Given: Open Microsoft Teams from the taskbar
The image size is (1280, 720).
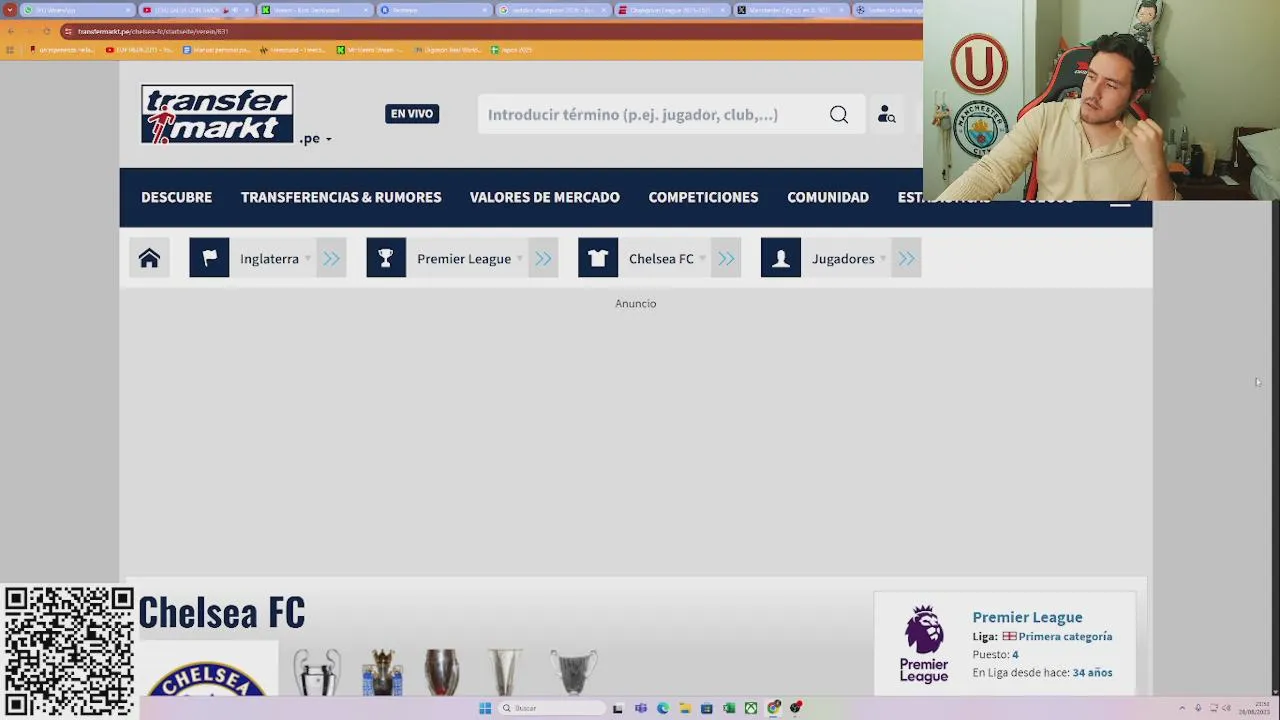Looking at the screenshot, I should 641,708.
